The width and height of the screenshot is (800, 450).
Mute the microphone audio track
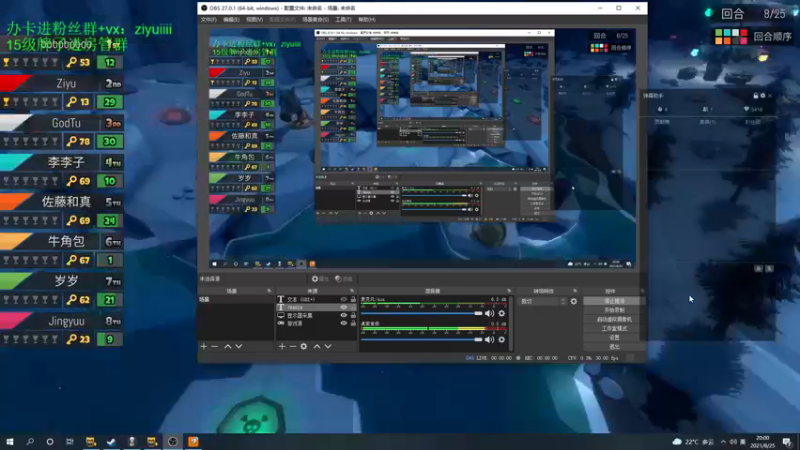pos(490,313)
